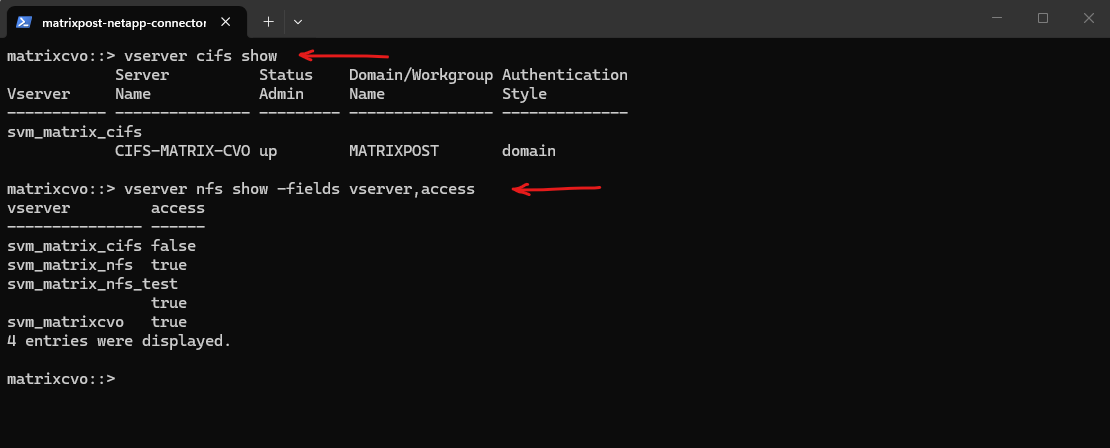Click the svm_matrix_nfs_test vserver entry
1110x448 pixels.
92,284
